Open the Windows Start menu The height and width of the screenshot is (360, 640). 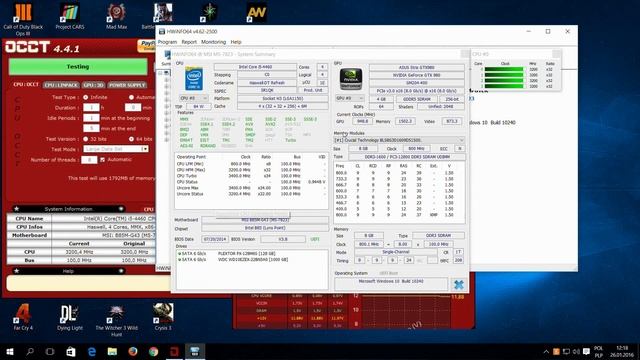tap(9, 351)
